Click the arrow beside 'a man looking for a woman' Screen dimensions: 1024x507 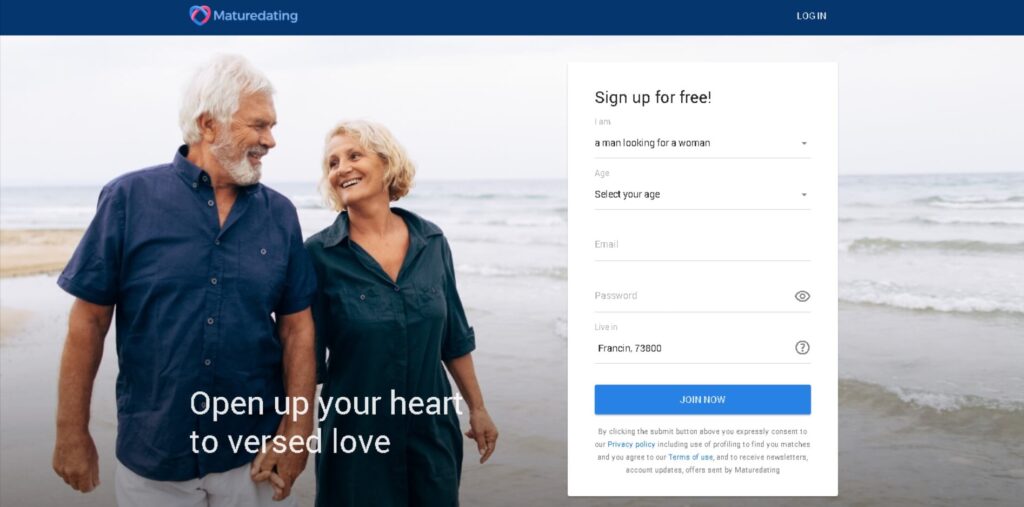coord(804,143)
